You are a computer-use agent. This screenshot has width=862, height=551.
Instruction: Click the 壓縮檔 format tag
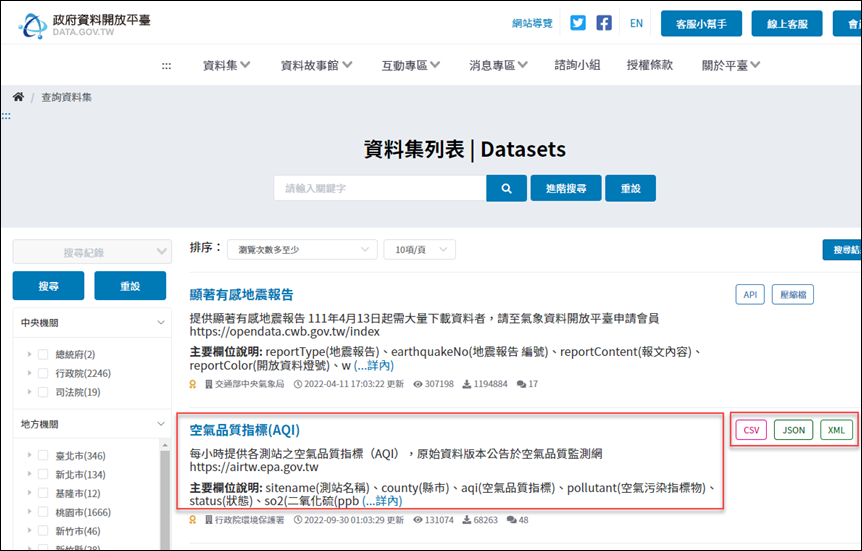[793, 294]
